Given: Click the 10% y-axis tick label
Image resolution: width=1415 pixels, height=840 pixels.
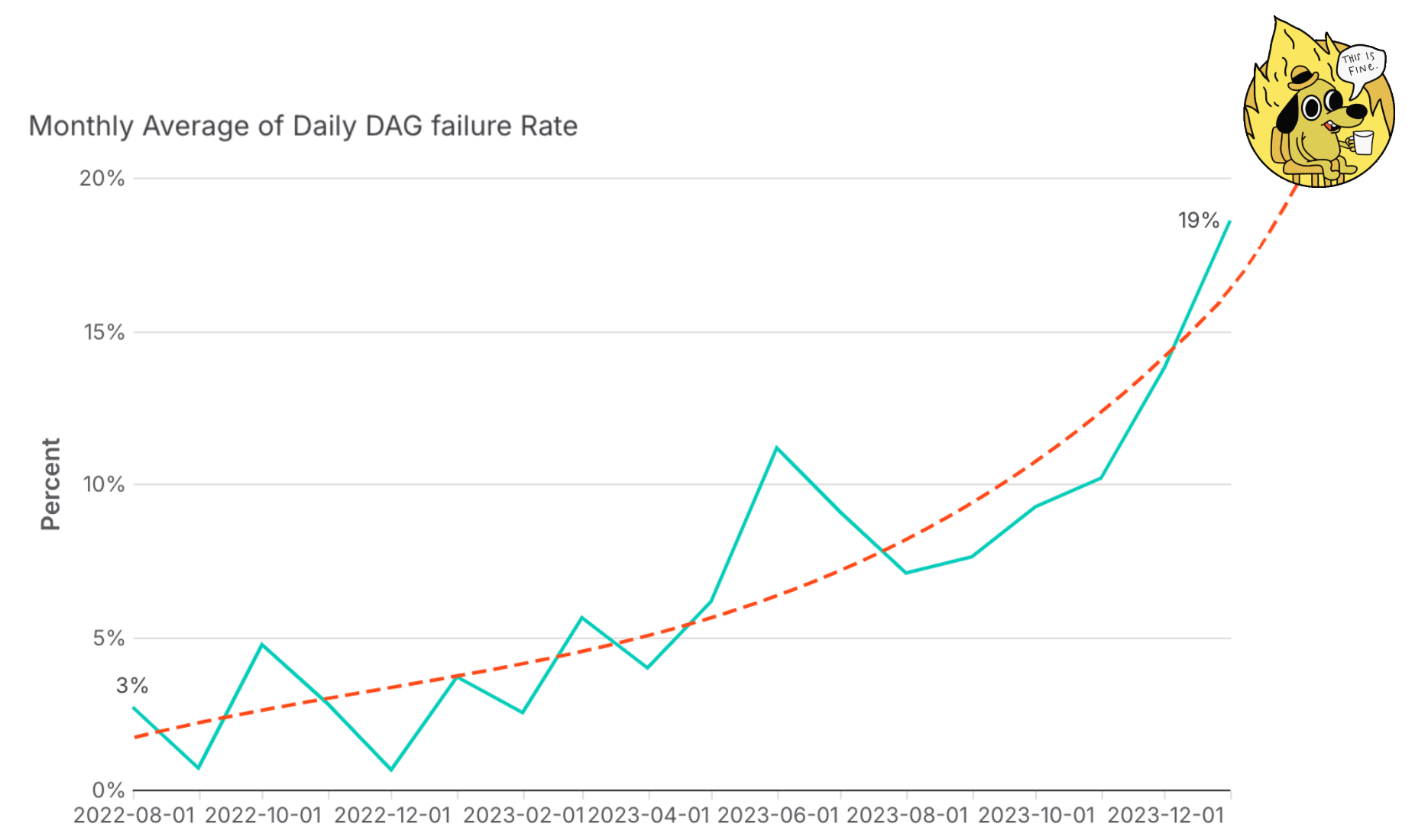Looking at the screenshot, I should 103,484.
